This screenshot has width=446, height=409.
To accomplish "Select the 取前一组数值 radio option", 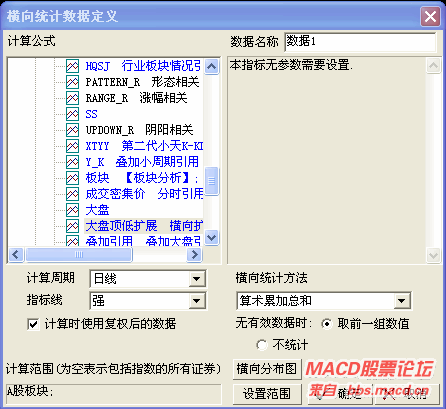I will 327,324.
